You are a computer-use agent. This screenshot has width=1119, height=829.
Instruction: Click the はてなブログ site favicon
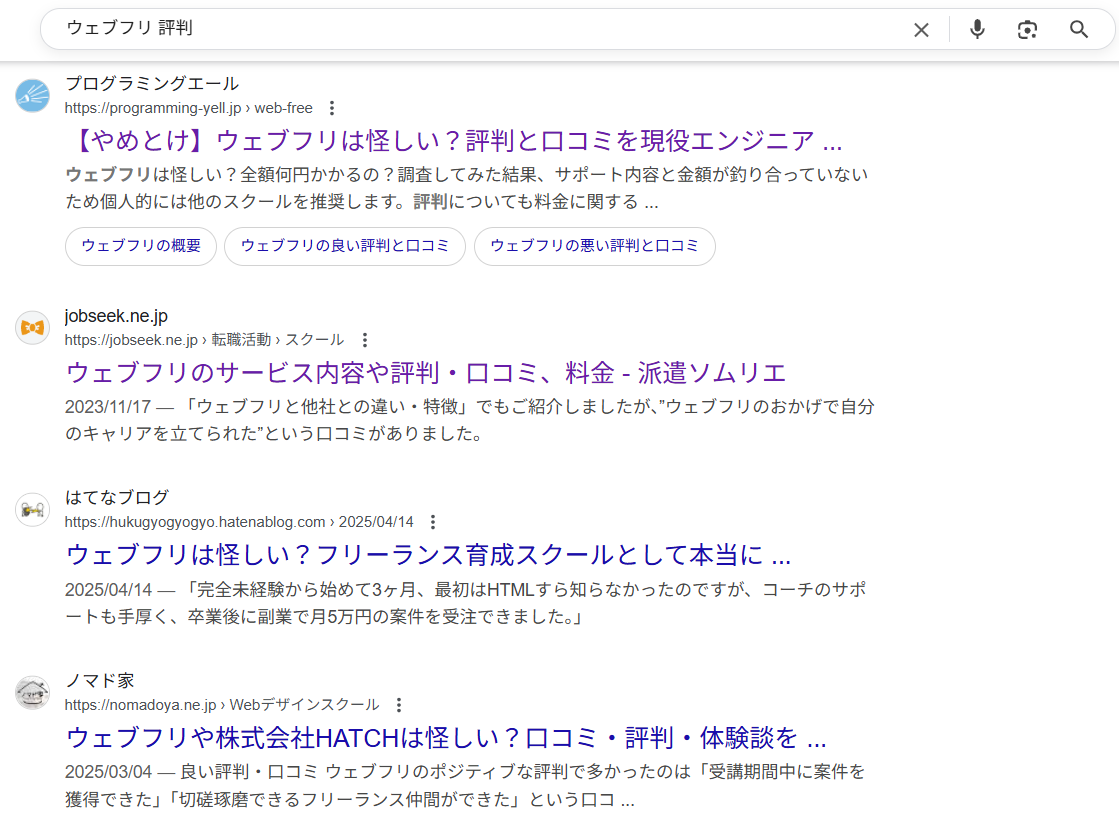[33, 509]
